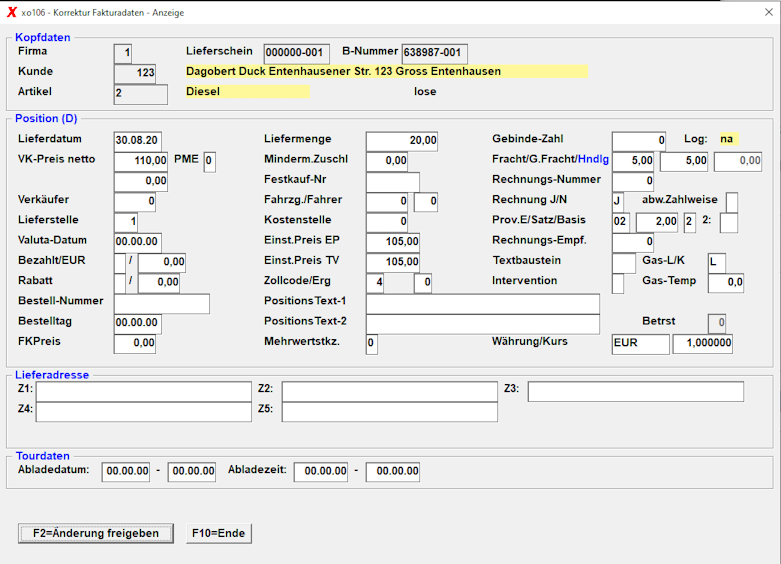Click the Lieferadresse Z3 field
Screen dimensions: 781x564
tap(636, 392)
